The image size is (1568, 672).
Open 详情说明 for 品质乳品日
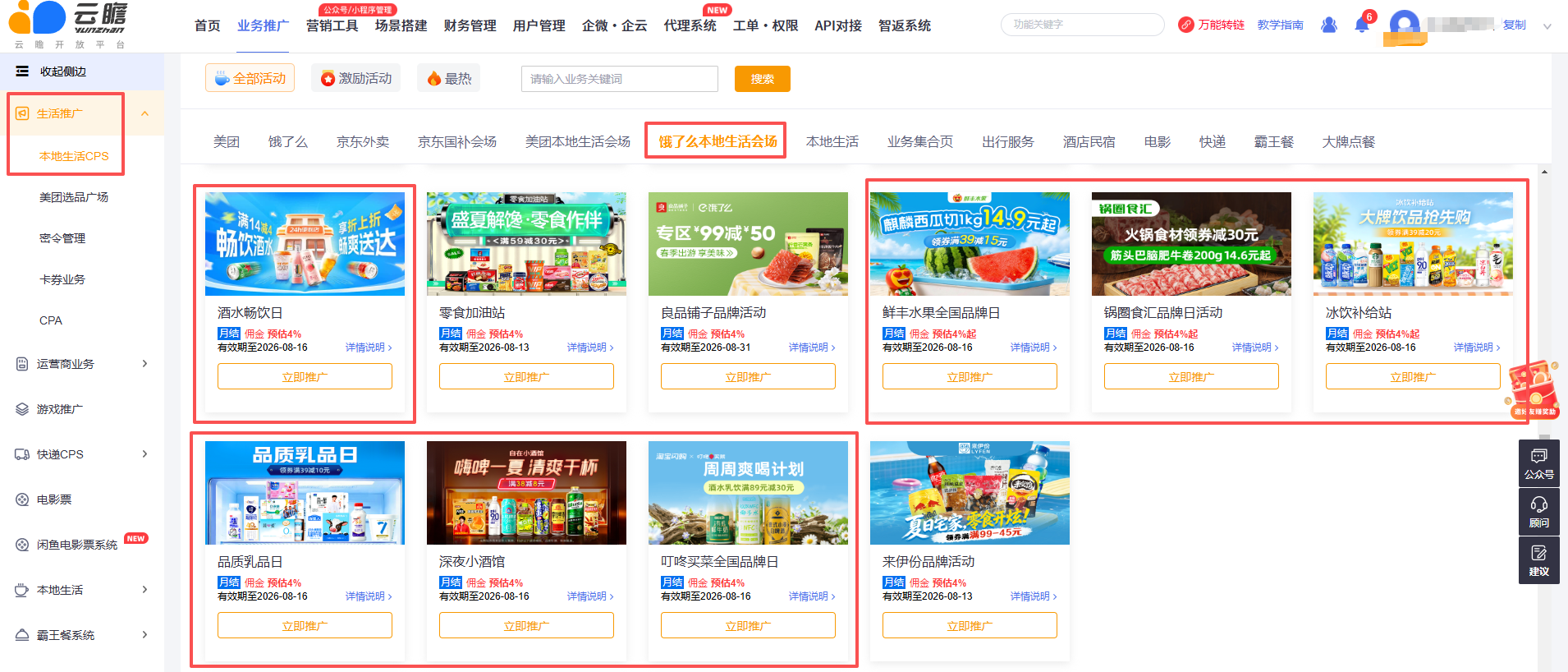point(369,596)
